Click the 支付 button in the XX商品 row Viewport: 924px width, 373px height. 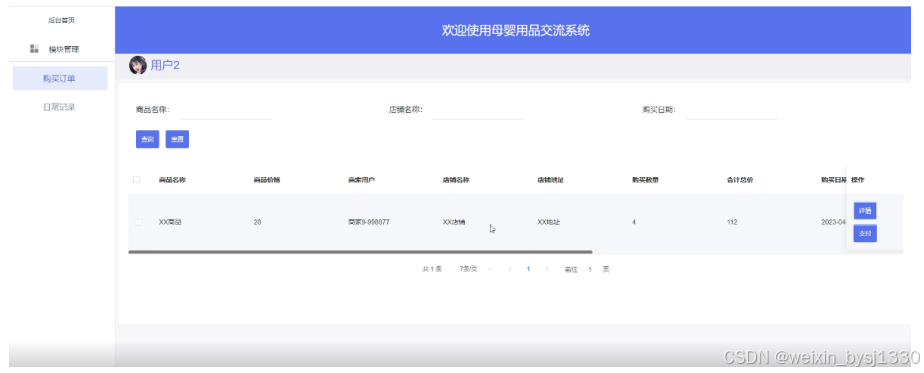[864, 233]
